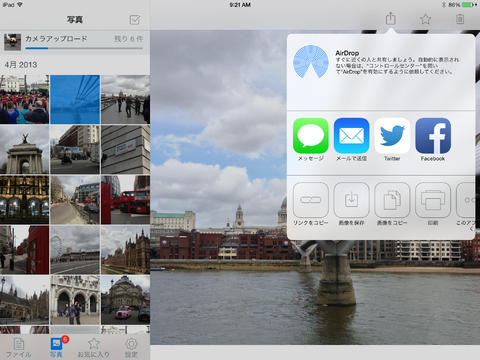Screen dimensions: 480x360
Task: Open the red double-decker buses photo
Action: tap(126, 200)
